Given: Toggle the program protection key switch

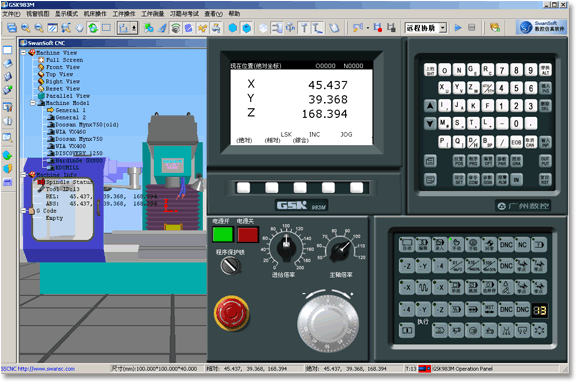Looking at the screenshot, I should [x=230, y=265].
